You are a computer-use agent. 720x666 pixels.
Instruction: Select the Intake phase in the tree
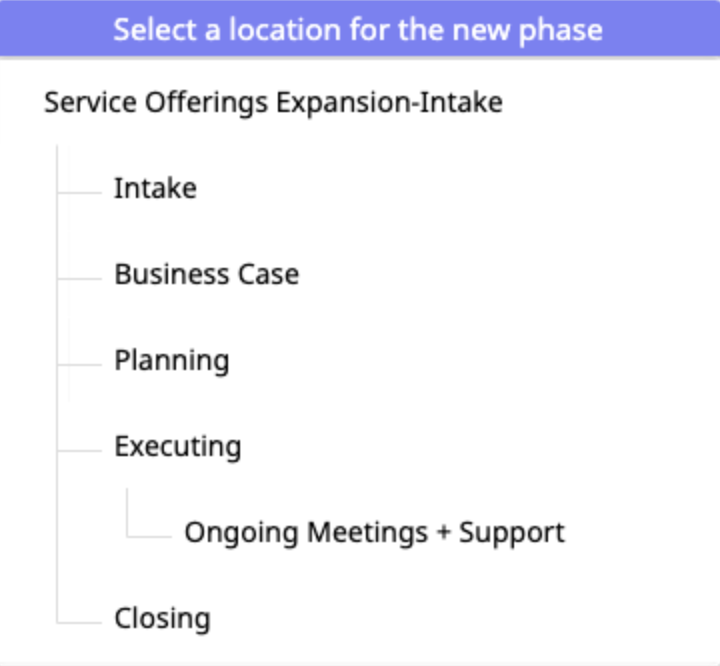(155, 188)
